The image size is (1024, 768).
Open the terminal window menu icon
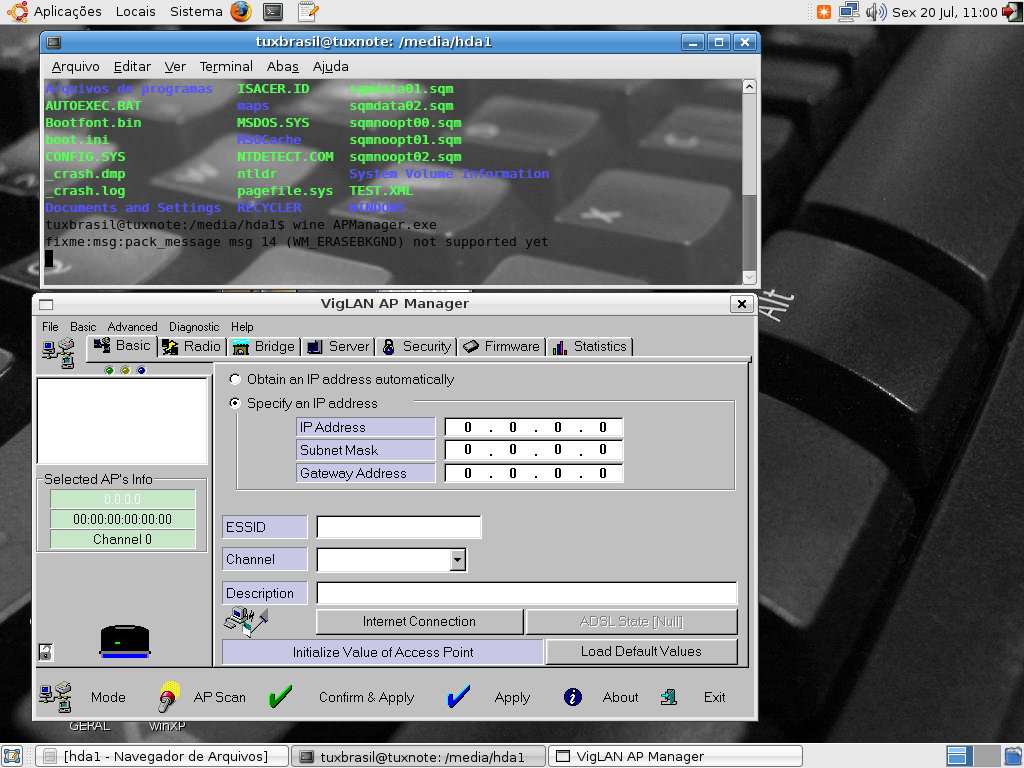tap(54, 42)
